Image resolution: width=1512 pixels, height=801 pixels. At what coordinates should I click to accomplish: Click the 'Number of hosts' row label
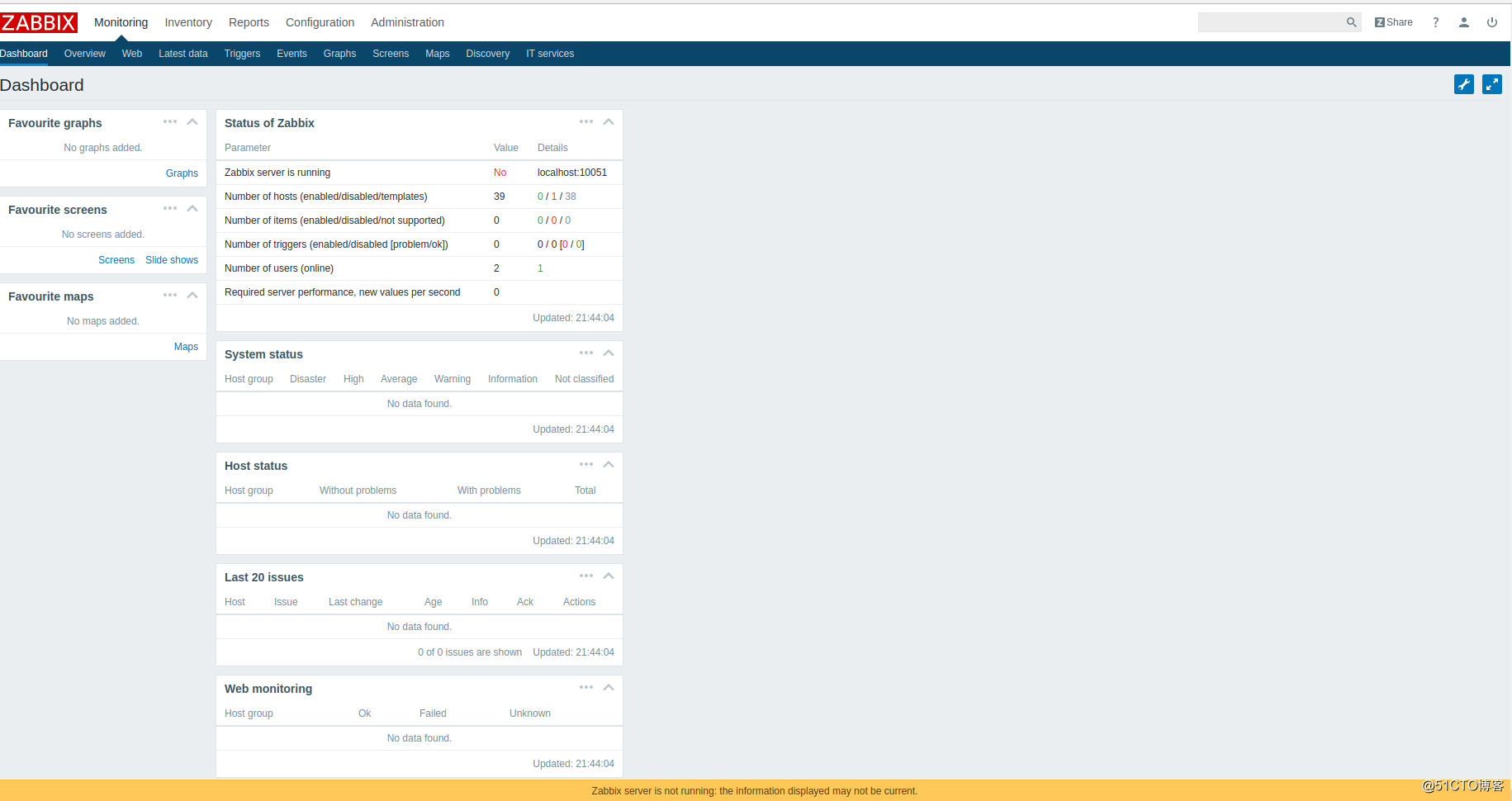point(326,197)
